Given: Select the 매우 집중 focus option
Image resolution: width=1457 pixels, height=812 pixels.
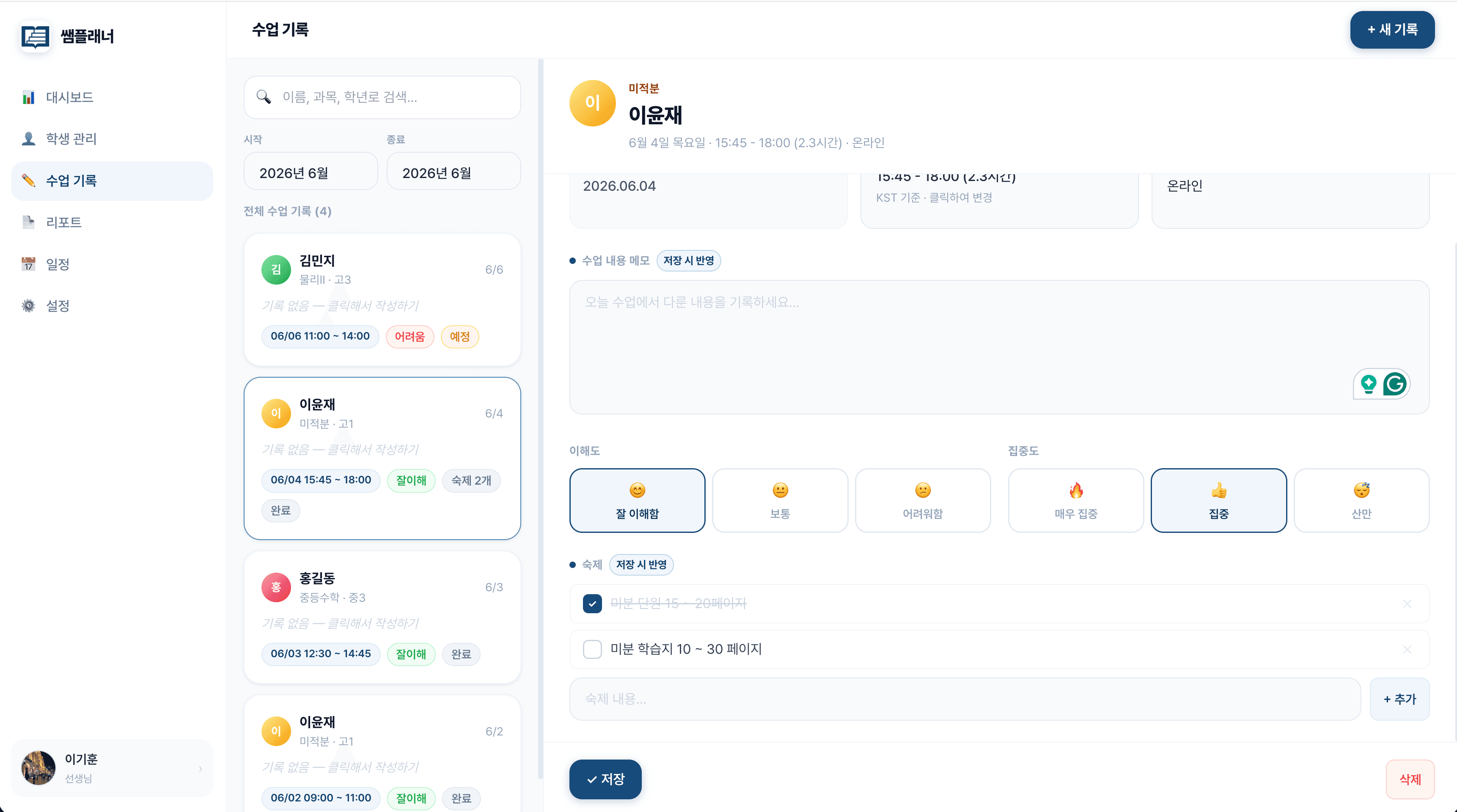Looking at the screenshot, I should pos(1076,500).
